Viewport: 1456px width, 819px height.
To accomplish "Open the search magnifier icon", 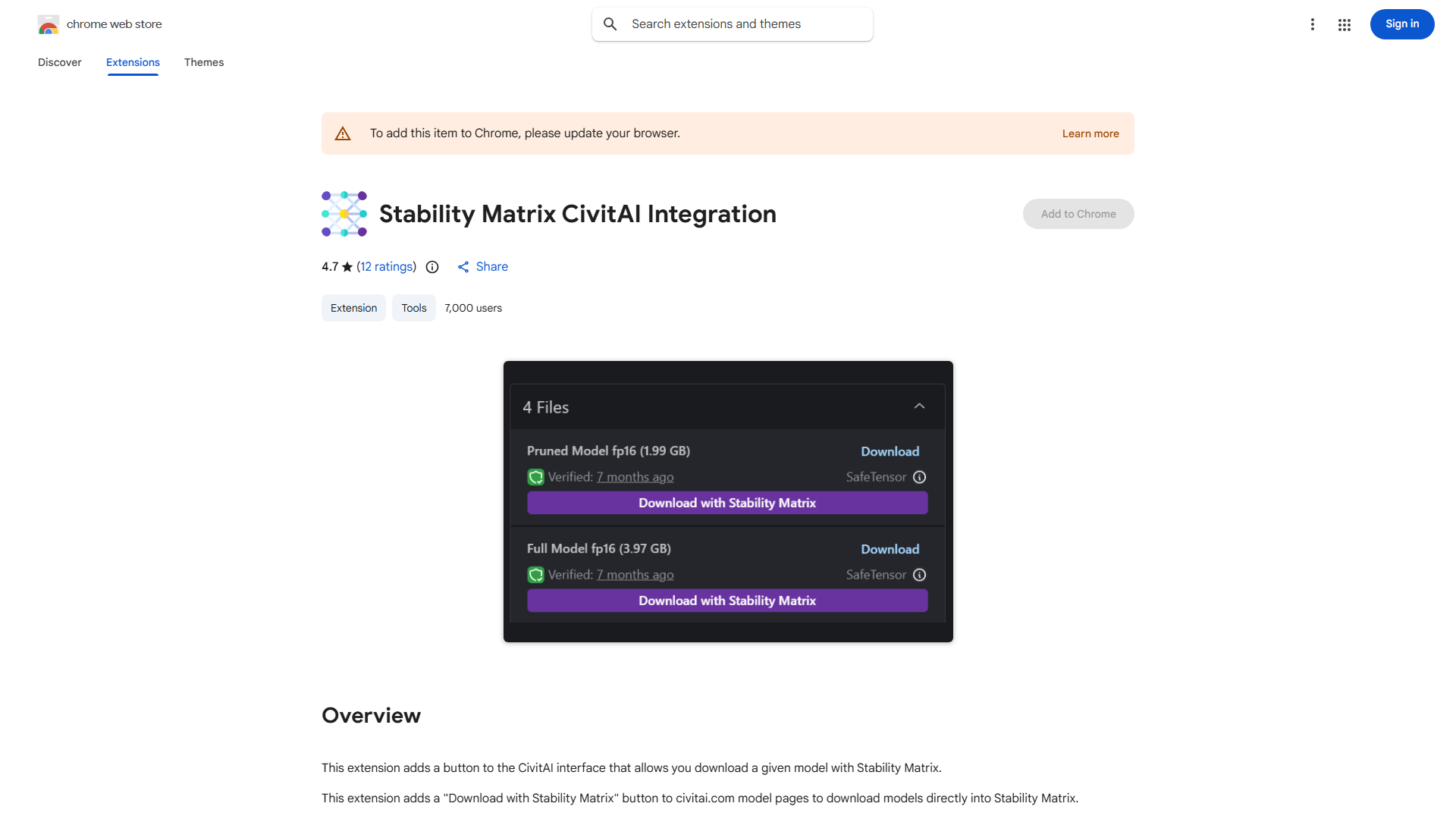I will (x=610, y=24).
